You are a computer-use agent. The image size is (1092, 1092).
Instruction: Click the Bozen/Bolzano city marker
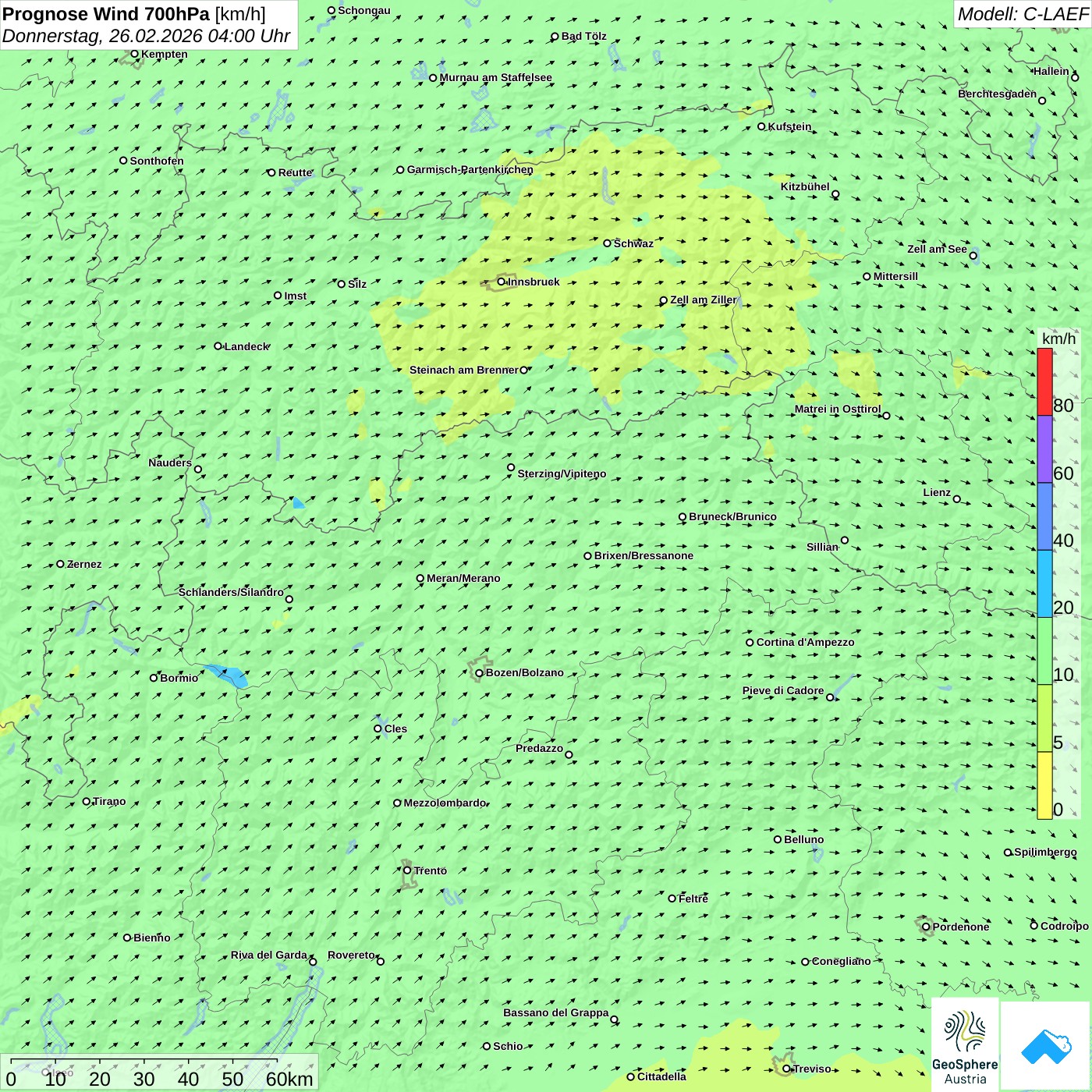(x=480, y=672)
